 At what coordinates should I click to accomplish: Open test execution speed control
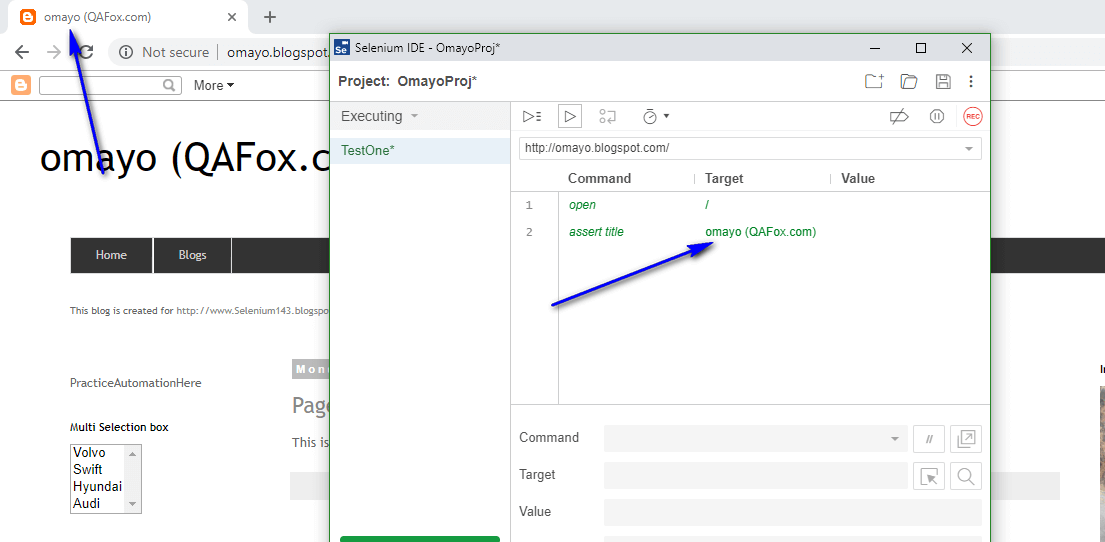(x=655, y=116)
